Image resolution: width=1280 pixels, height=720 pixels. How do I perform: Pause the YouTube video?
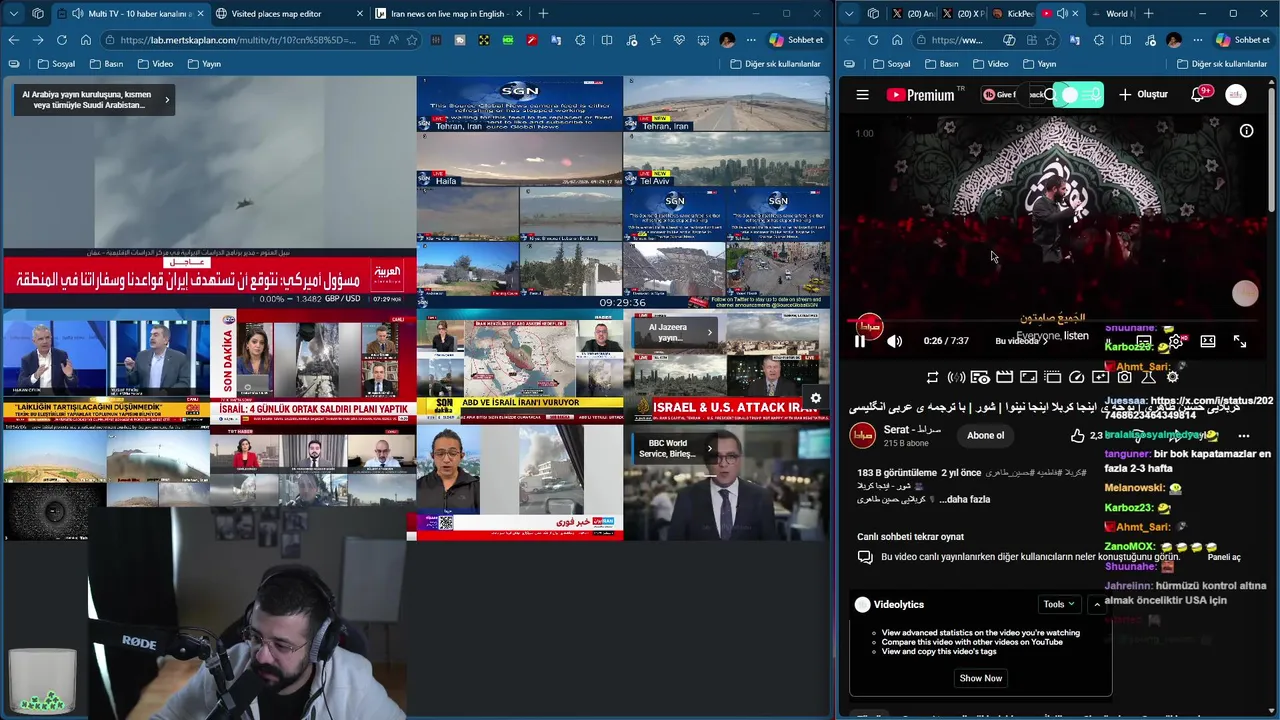pos(860,341)
